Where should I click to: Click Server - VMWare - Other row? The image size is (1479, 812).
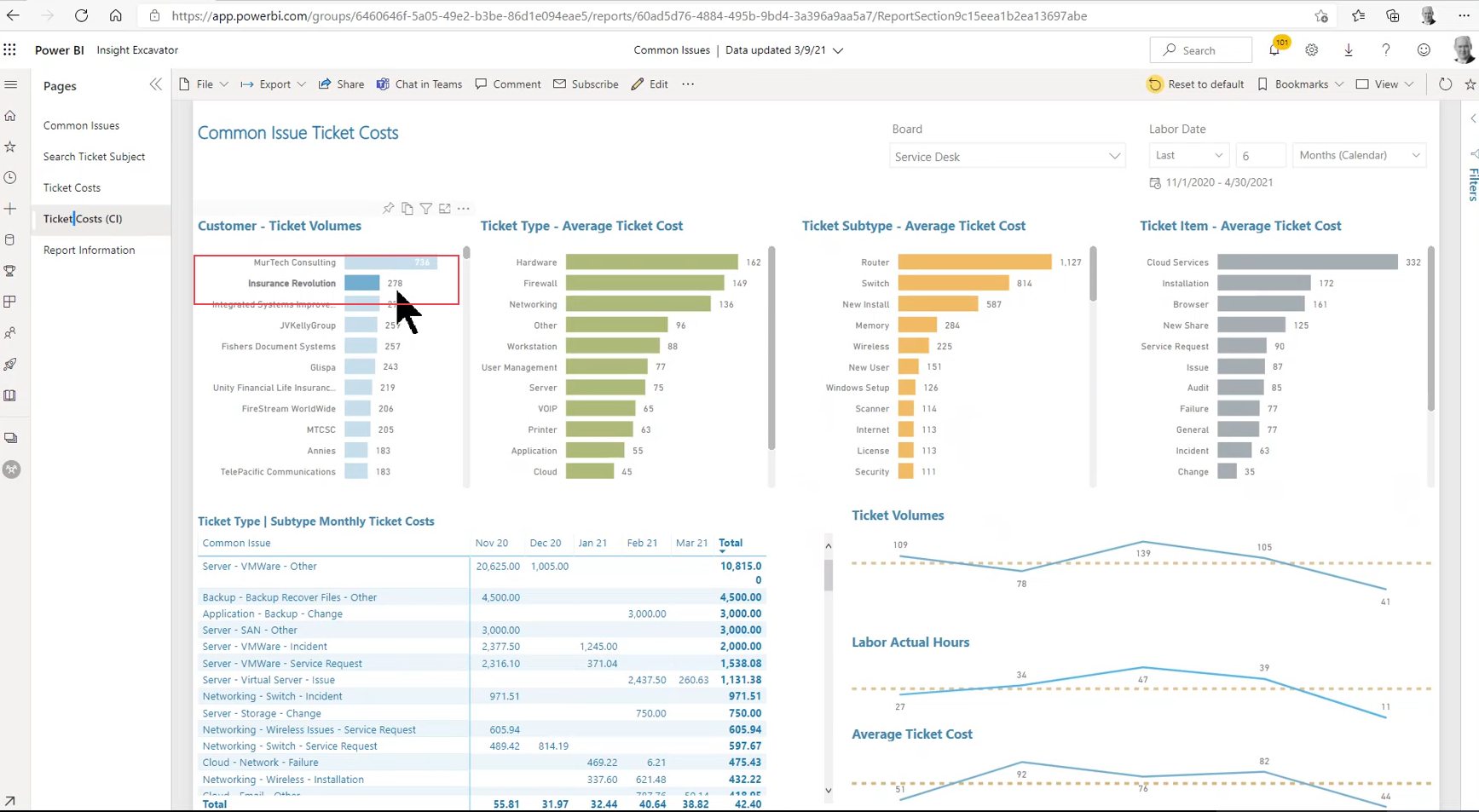click(482, 573)
